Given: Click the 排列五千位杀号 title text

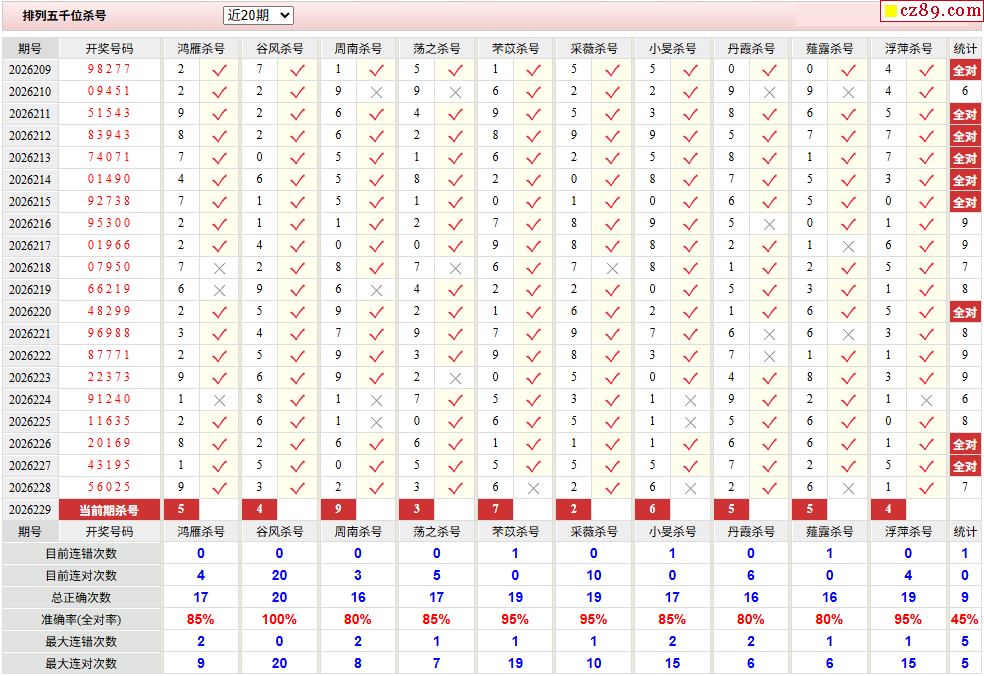Looking at the screenshot, I should coord(65,16).
